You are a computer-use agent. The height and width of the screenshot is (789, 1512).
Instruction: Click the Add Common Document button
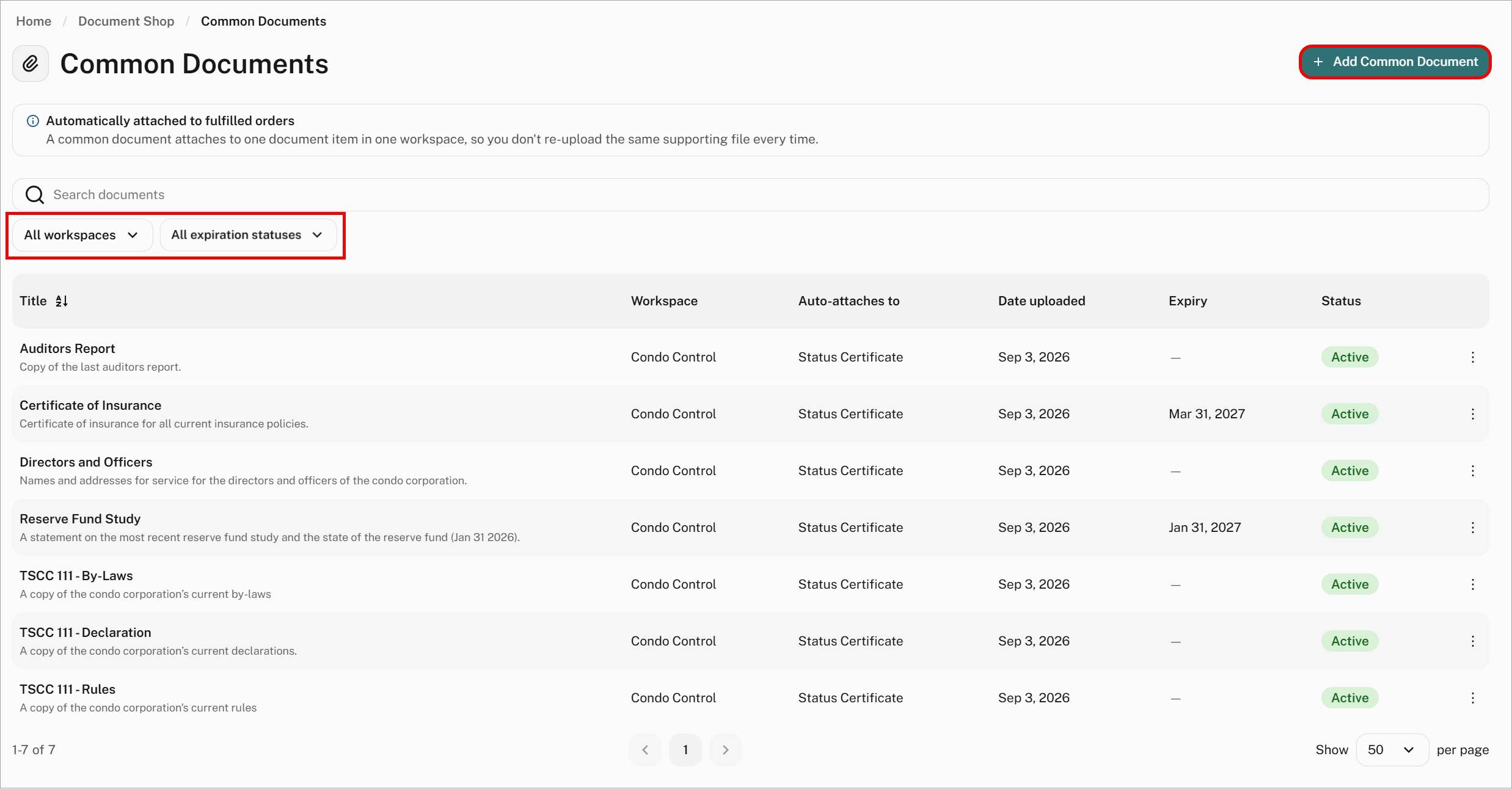tap(1395, 62)
